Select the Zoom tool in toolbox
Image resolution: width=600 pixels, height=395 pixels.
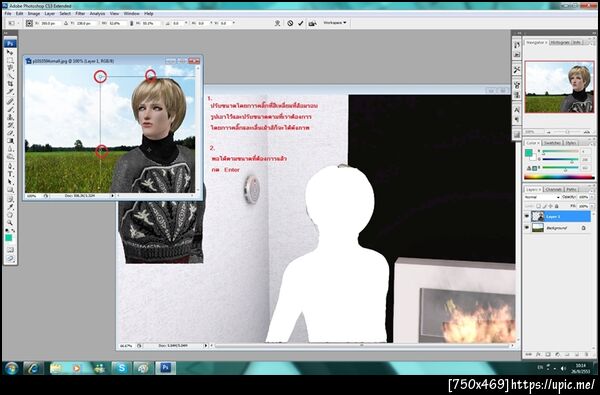[10, 222]
